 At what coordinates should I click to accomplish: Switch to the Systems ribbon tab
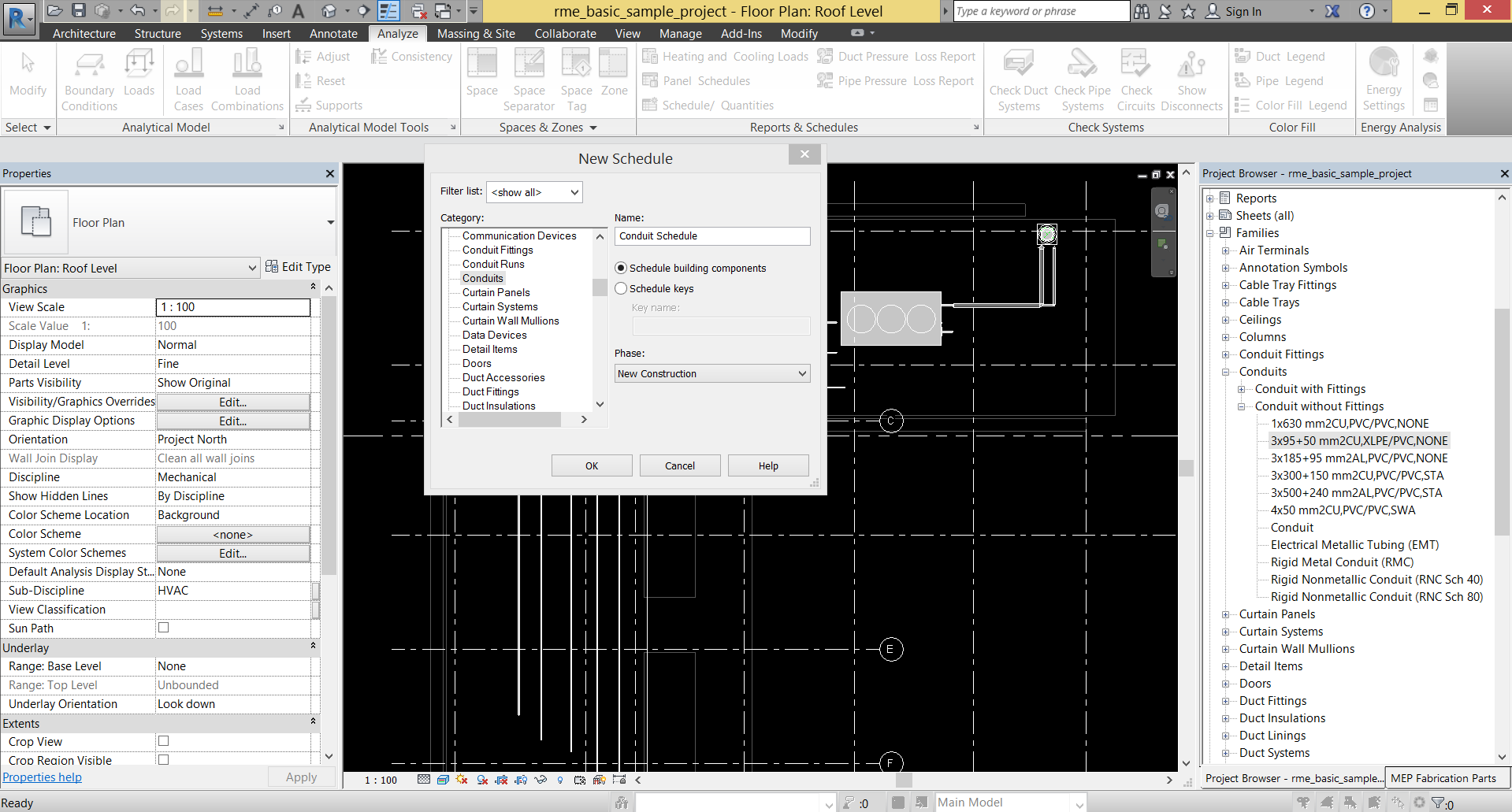(x=221, y=34)
